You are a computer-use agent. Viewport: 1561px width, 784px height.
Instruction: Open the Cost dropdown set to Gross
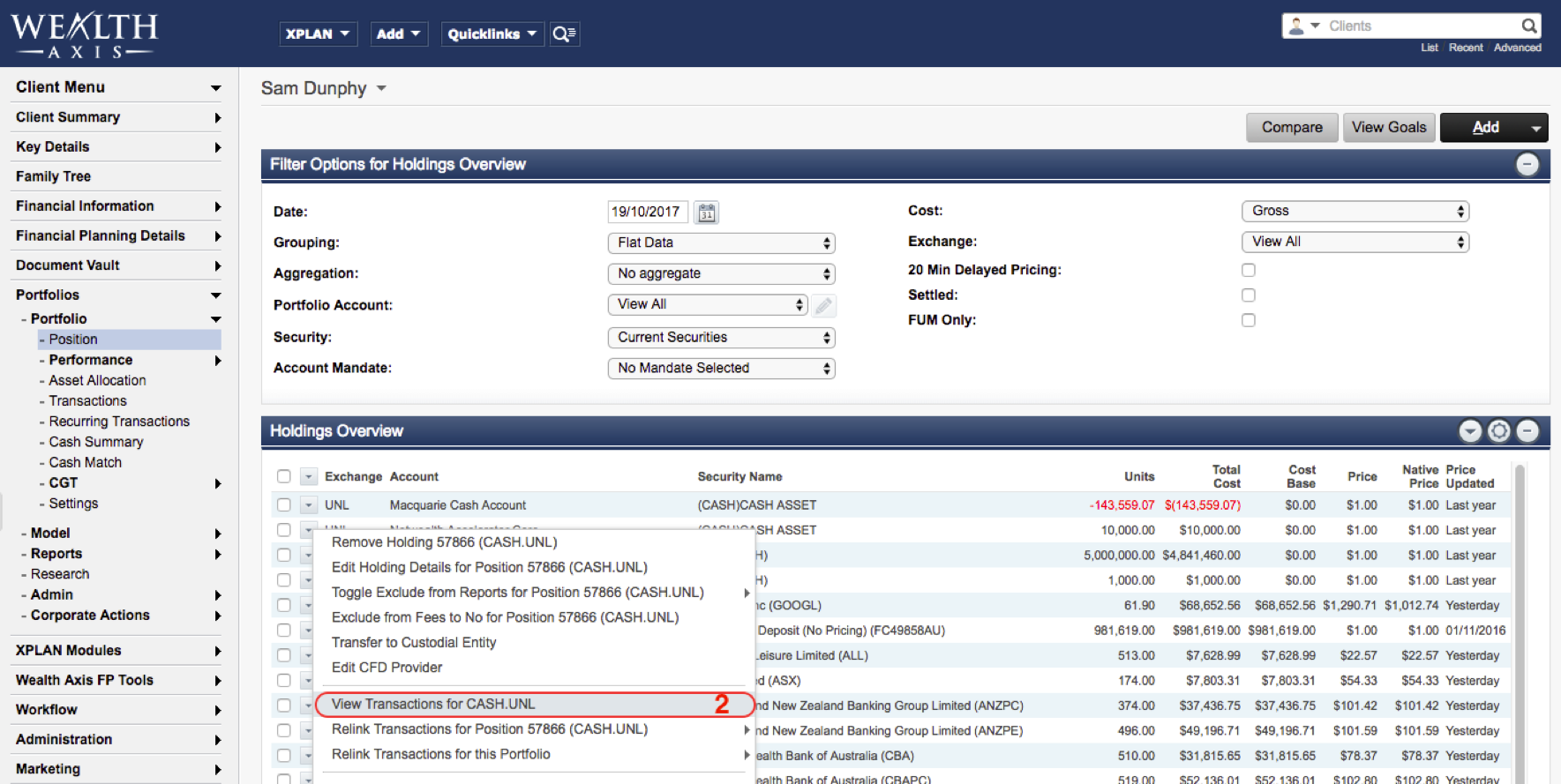click(x=1355, y=211)
